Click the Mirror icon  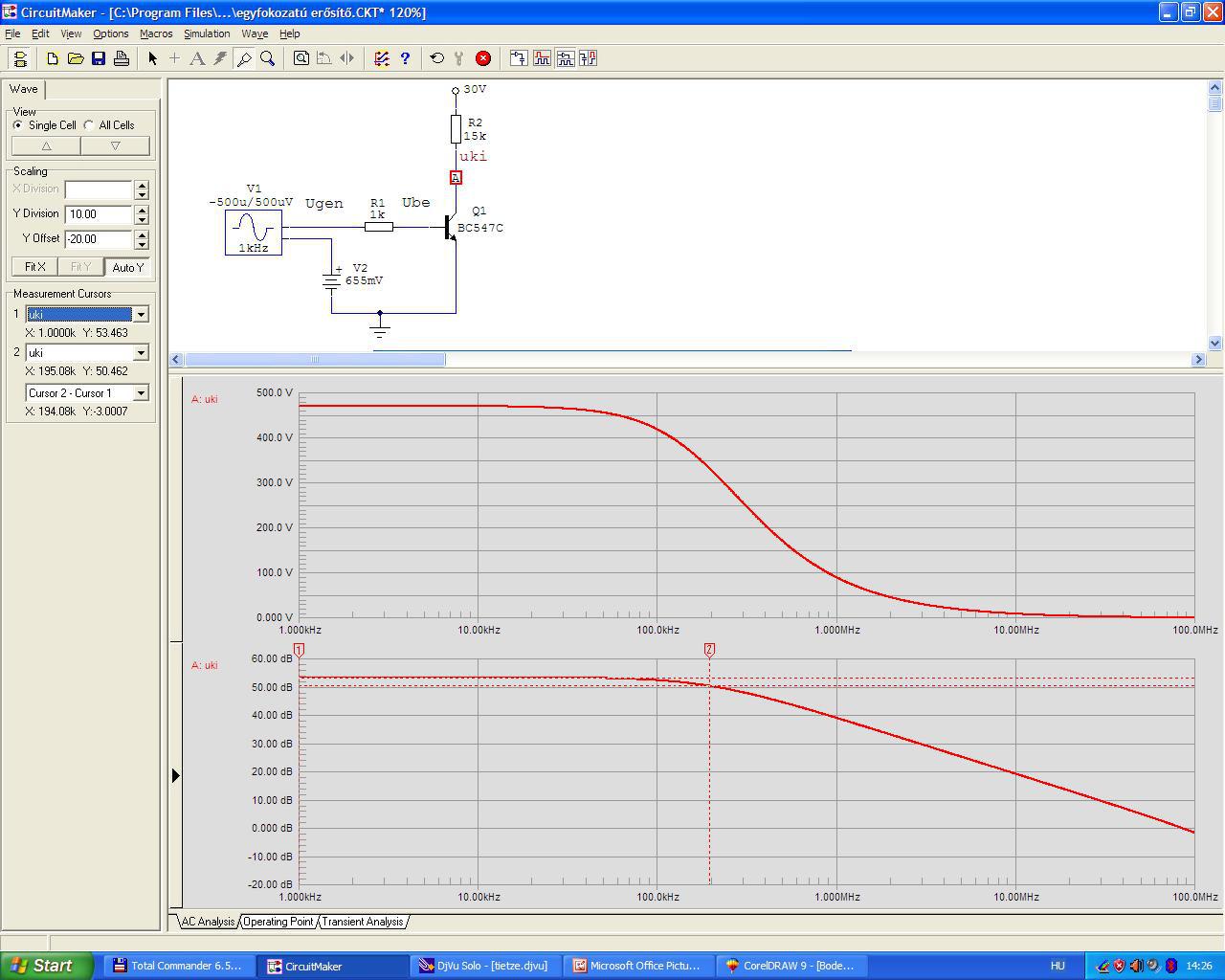pos(346,58)
